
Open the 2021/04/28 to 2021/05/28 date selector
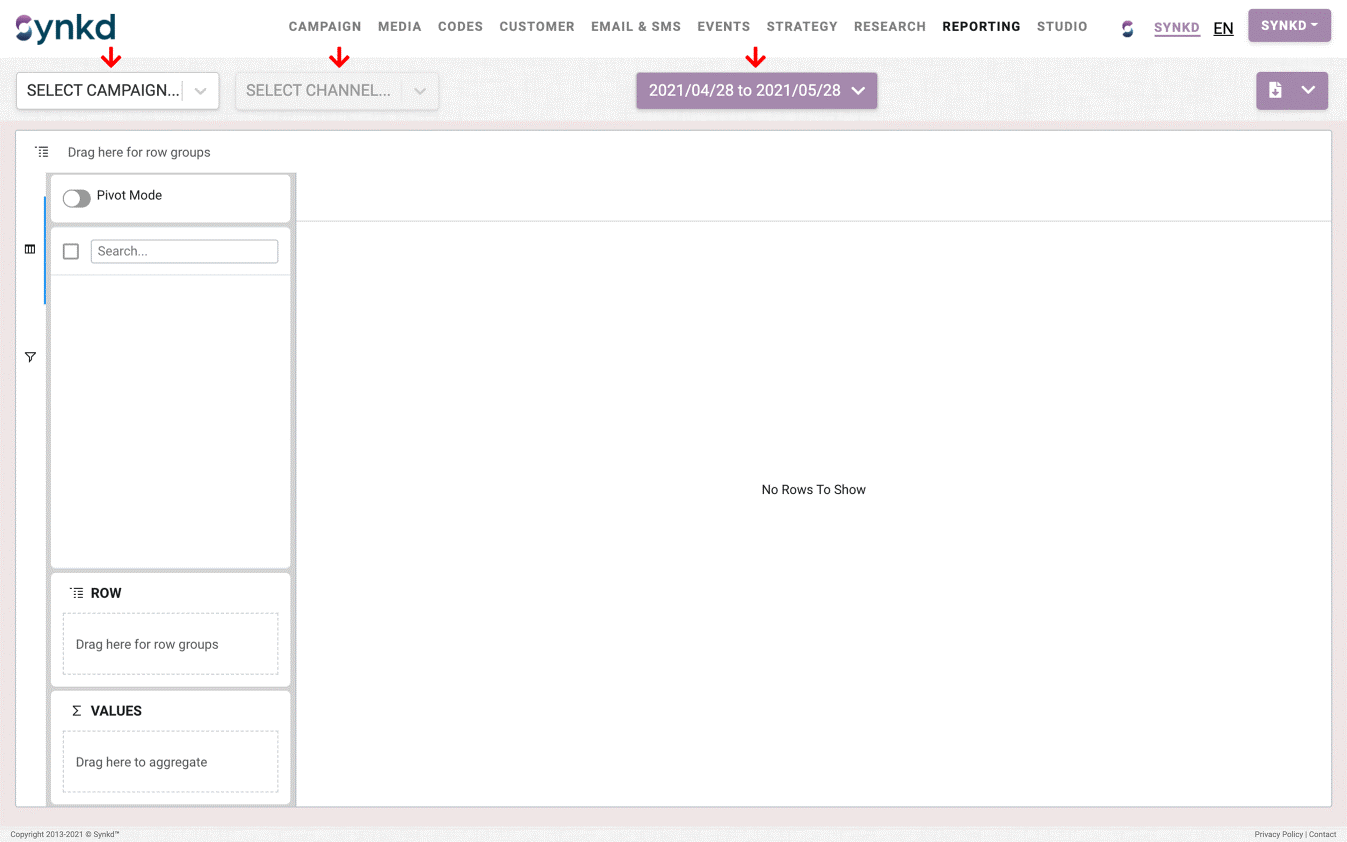click(756, 90)
